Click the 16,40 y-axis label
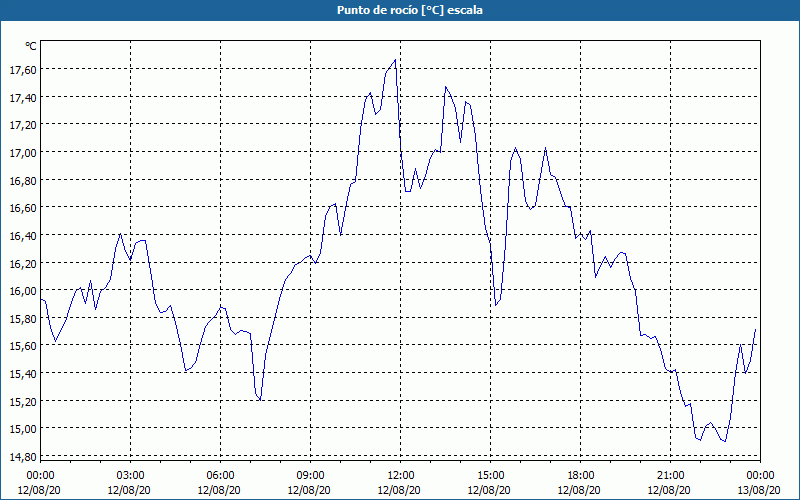Screen dimensions: 800x500 click(23, 235)
